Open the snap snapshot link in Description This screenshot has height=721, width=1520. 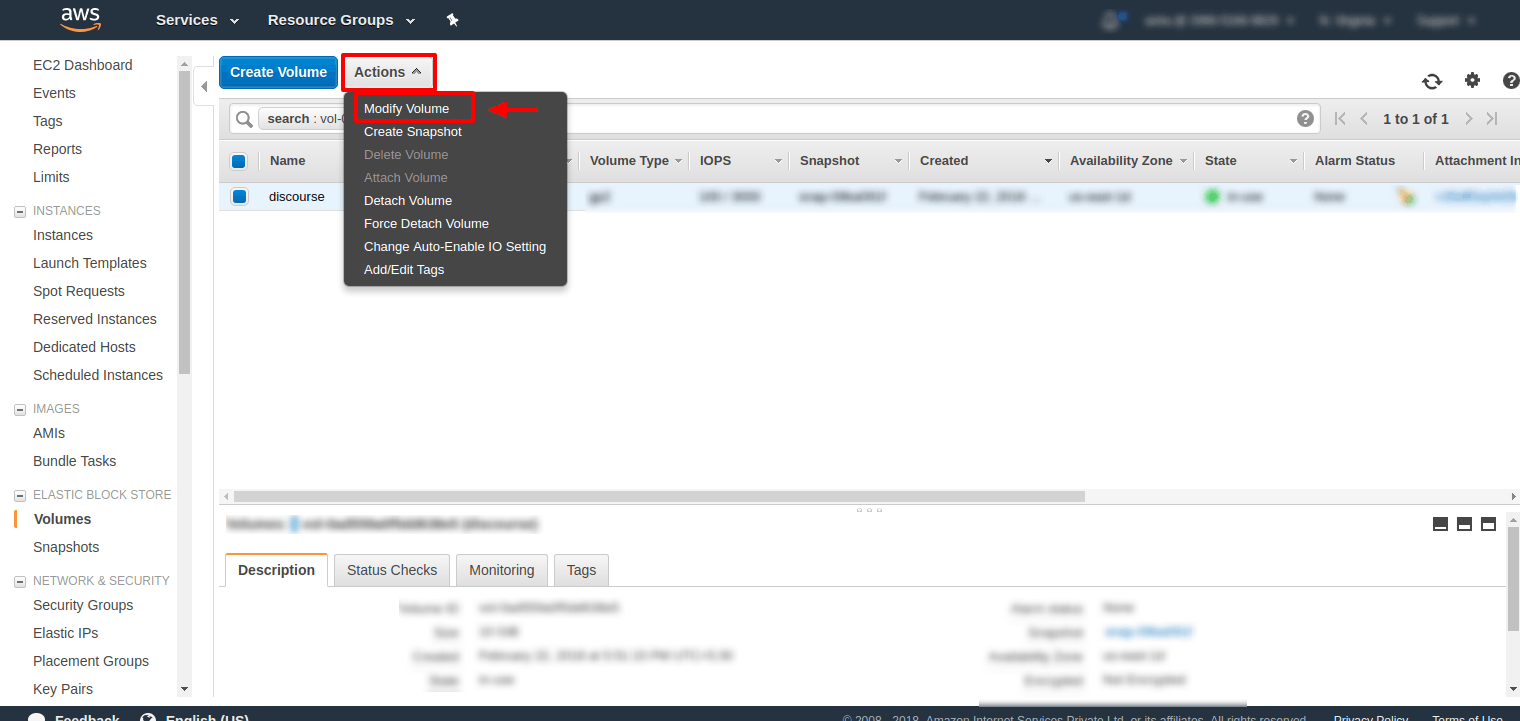pyautogui.click(x=1147, y=631)
